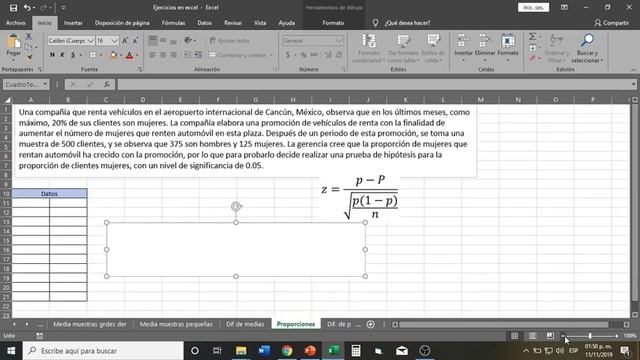Switch to the Insertar ribbon tab
Screen dimensions: 640x360
pos(73,23)
